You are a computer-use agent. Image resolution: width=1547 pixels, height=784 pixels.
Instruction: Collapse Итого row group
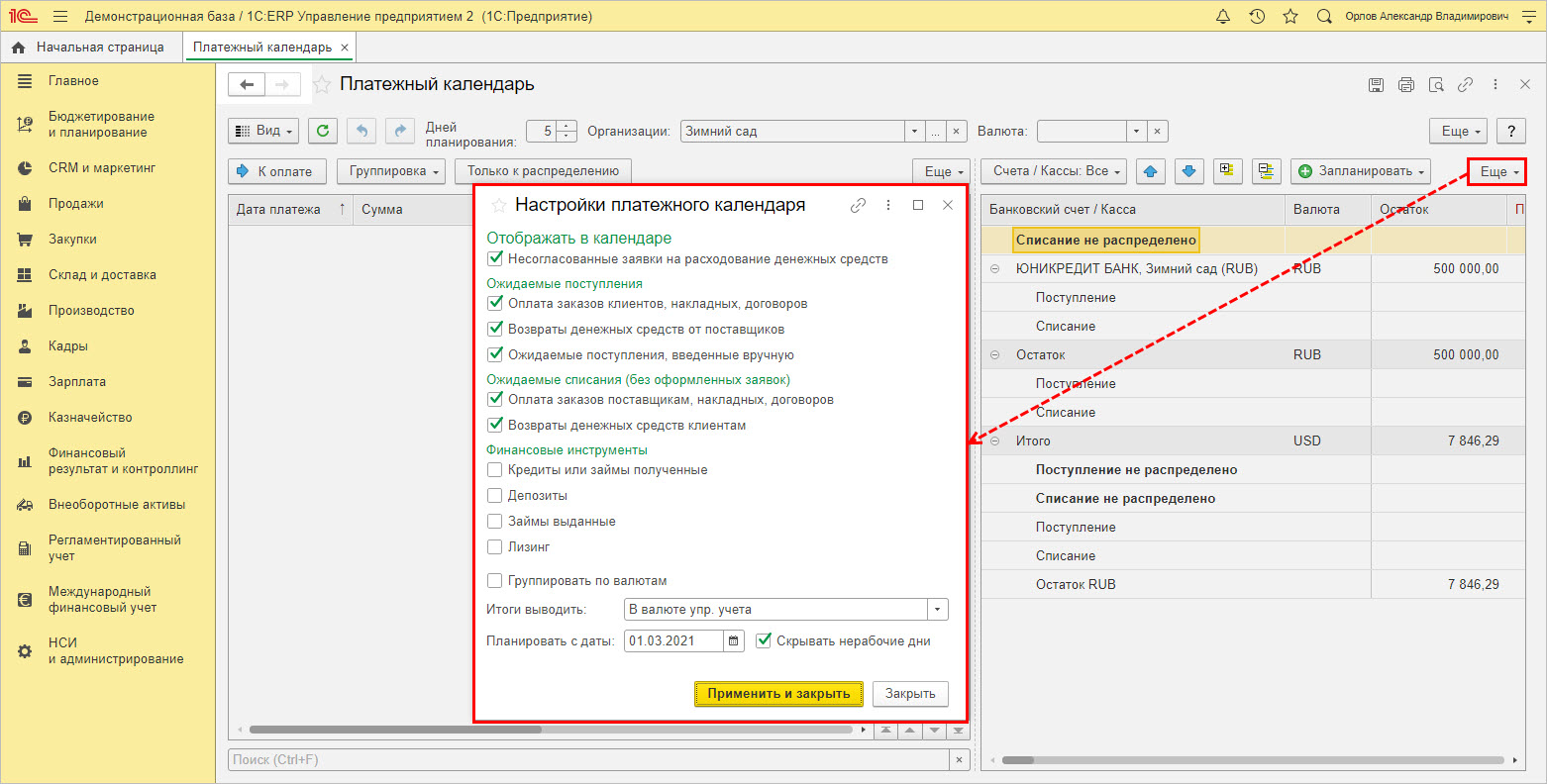tap(994, 441)
